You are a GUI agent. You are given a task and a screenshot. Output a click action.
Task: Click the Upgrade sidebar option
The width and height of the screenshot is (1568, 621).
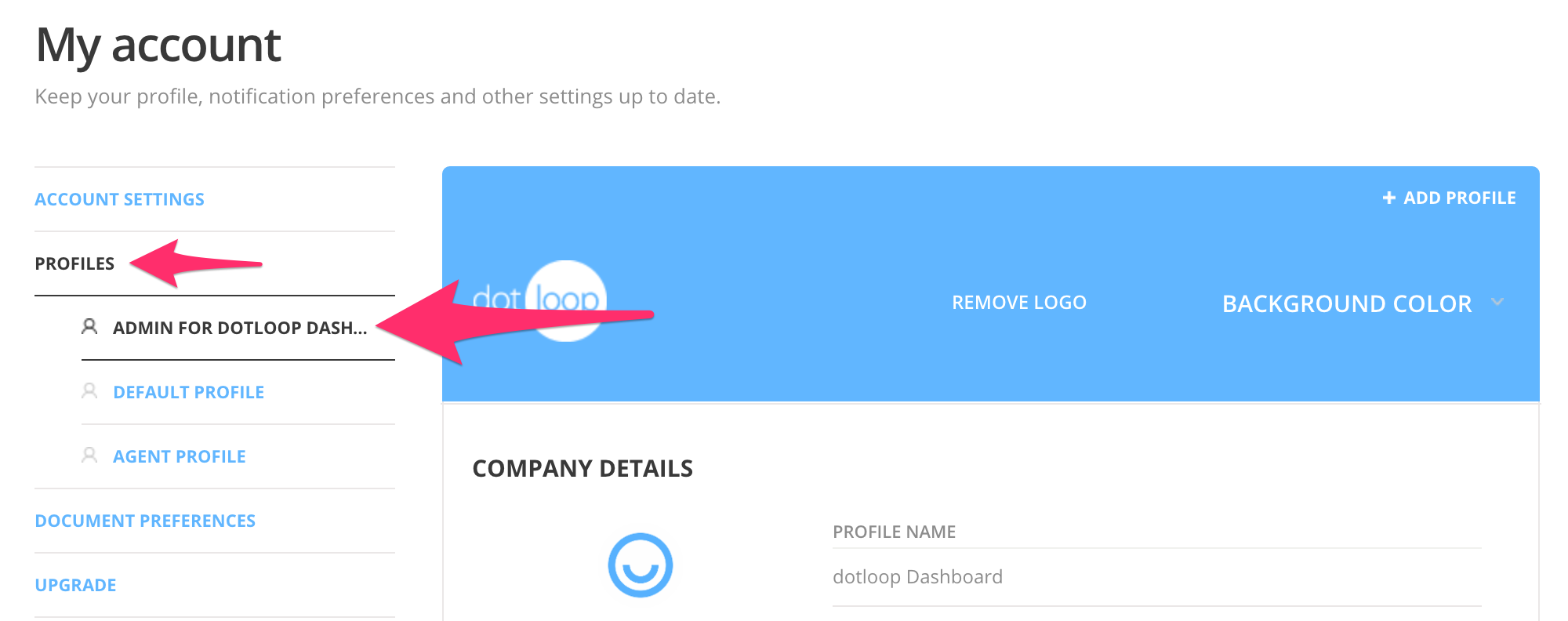tap(75, 584)
